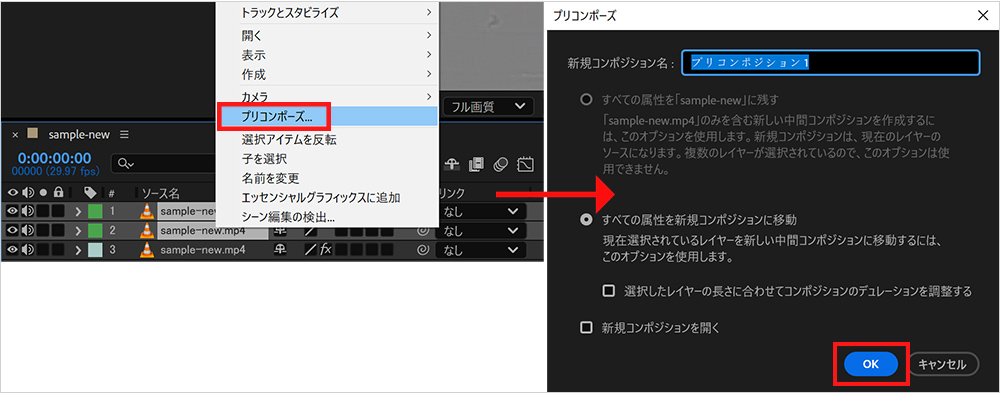Click shy switch on layer 3

pos(279,250)
